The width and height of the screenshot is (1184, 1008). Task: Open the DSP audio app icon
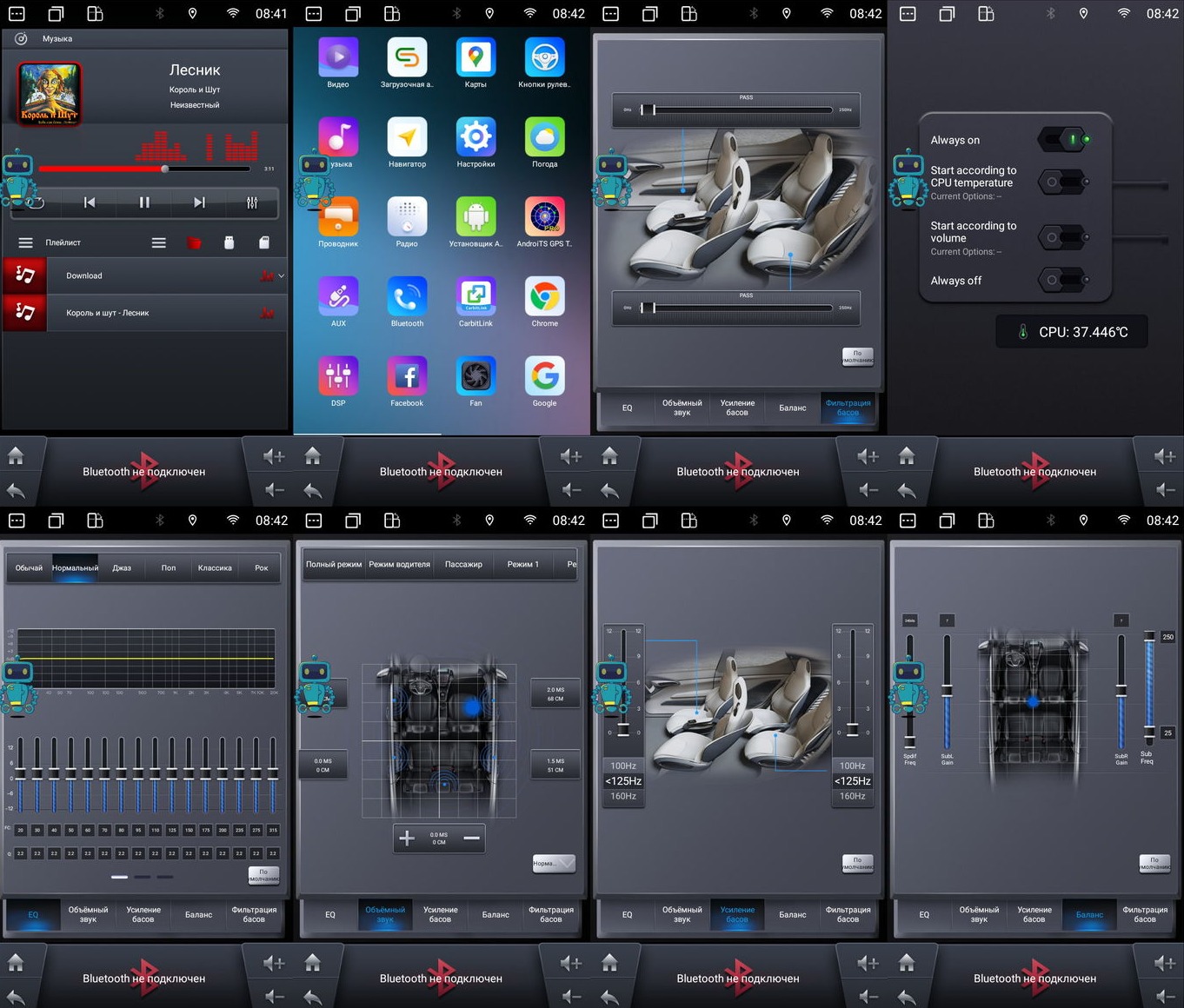click(x=338, y=377)
